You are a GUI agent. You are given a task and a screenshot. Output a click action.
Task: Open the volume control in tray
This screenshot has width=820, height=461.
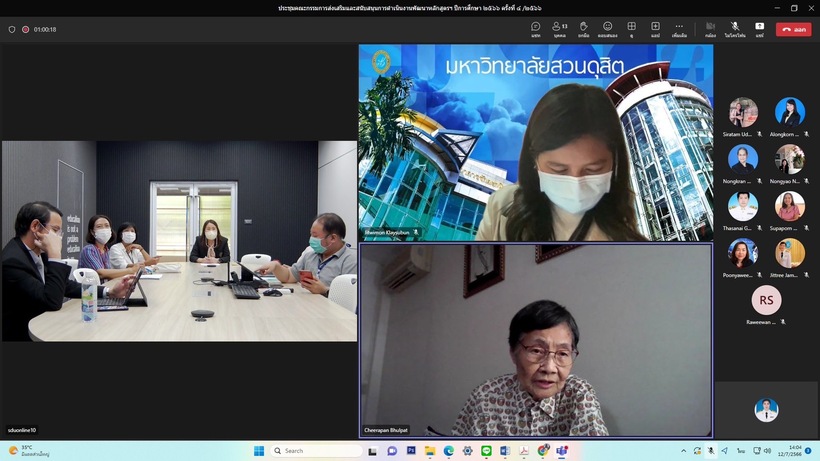[767, 451]
